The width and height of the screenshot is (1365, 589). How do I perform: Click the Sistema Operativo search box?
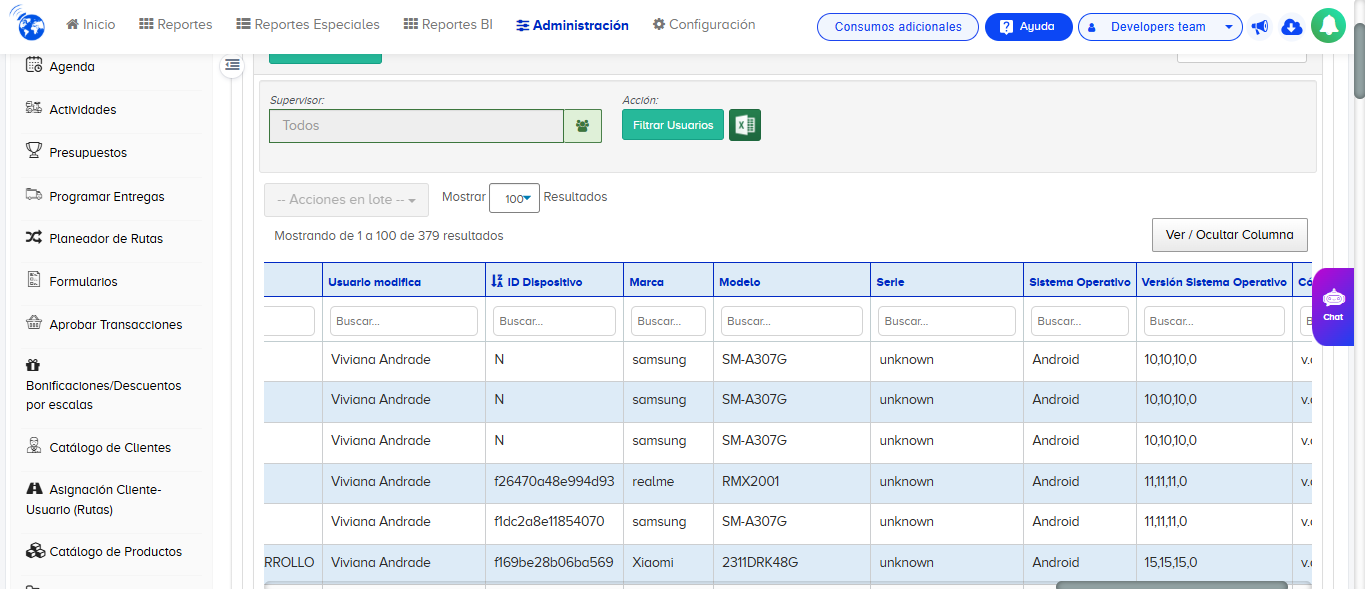click(x=1080, y=321)
